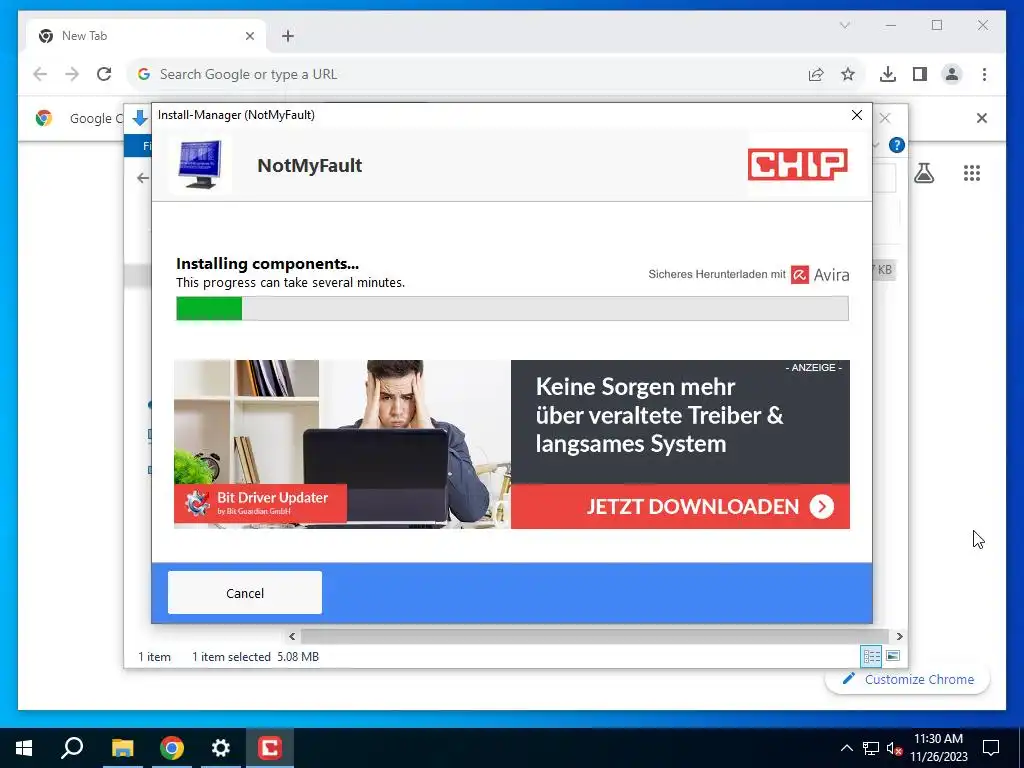Open muted volume tray icon
Viewport: 1024px width, 768px height.
tap(894, 748)
